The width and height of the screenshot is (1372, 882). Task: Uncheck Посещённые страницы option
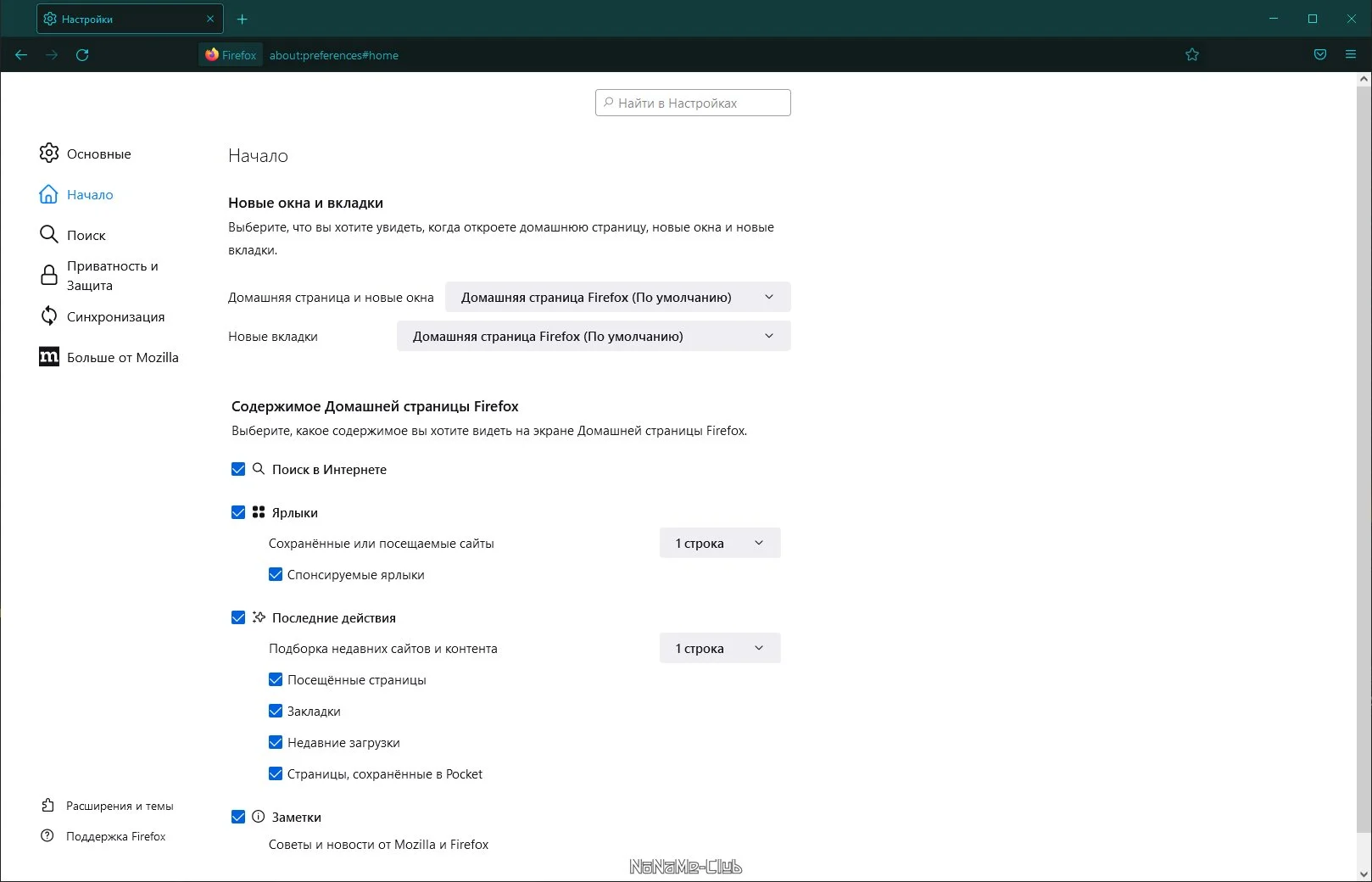[x=276, y=679]
